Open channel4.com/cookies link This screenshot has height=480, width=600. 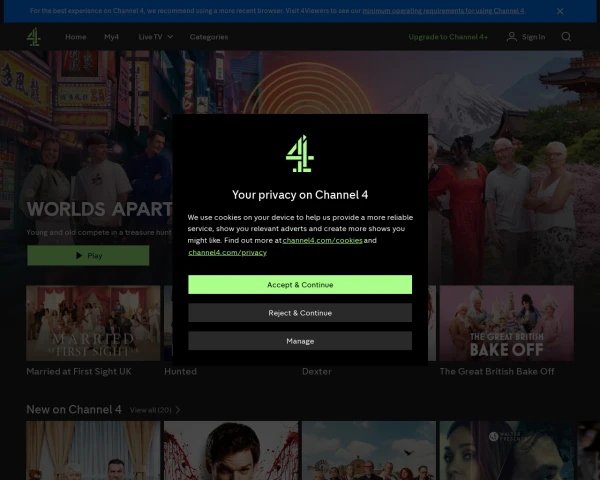pos(322,240)
